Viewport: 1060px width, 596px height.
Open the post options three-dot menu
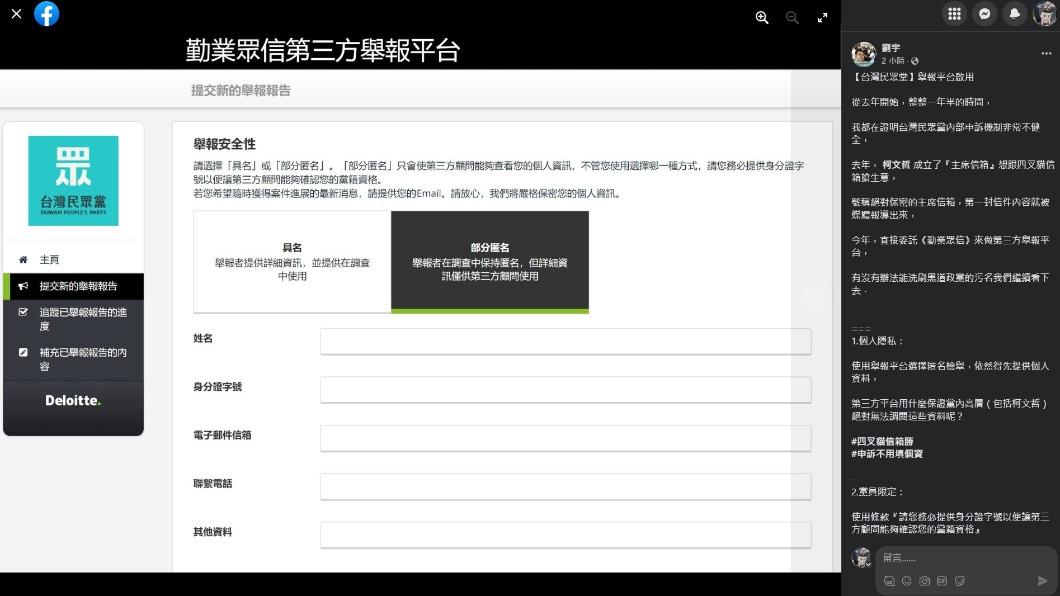(1046, 53)
